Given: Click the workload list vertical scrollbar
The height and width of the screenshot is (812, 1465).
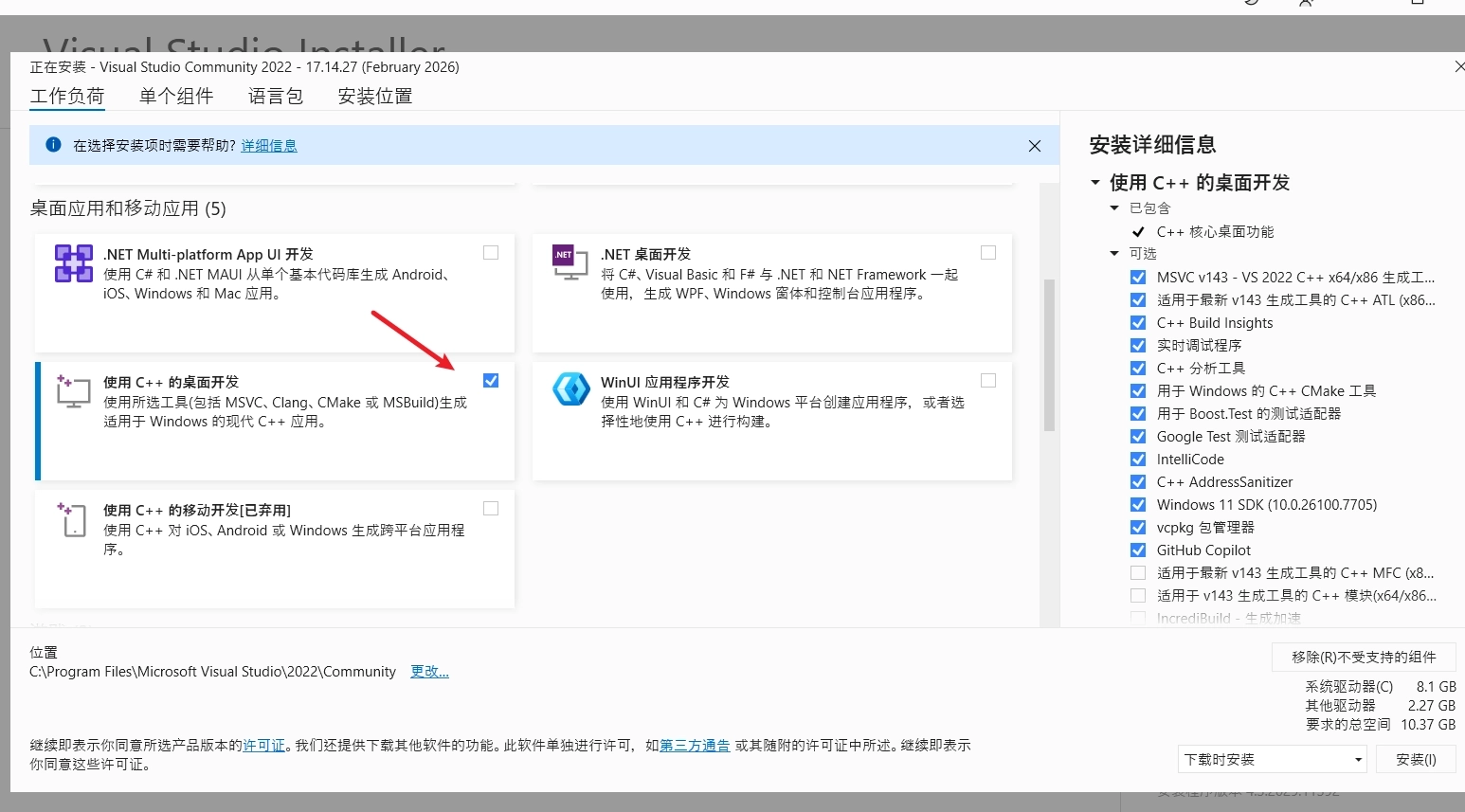Looking at the screenshot, I should coord(1049,355).
